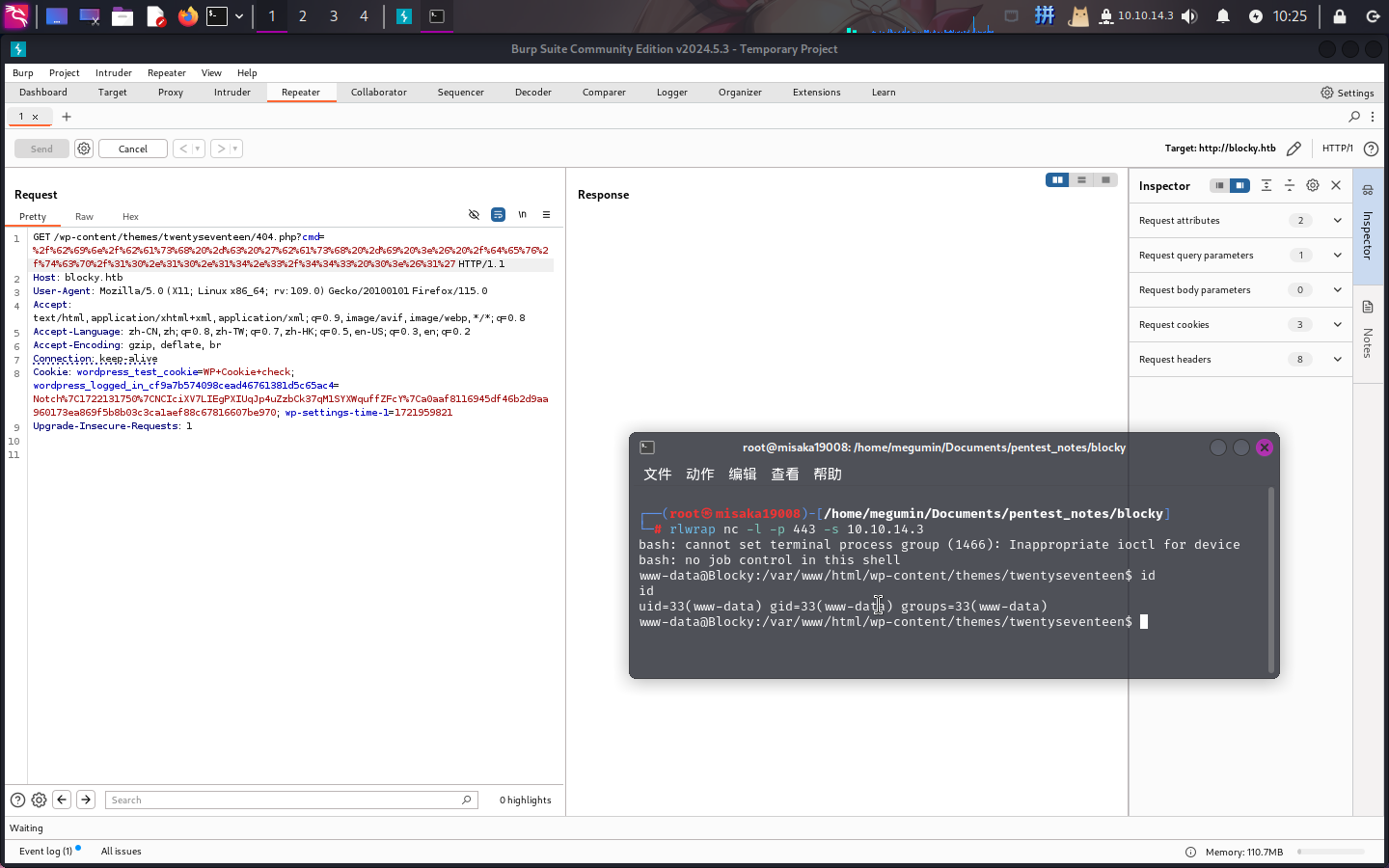Open the request editor hamburger menu
Image resolution: width=1389 pixels, height=868 pixels.
click(x=546, y=215)
